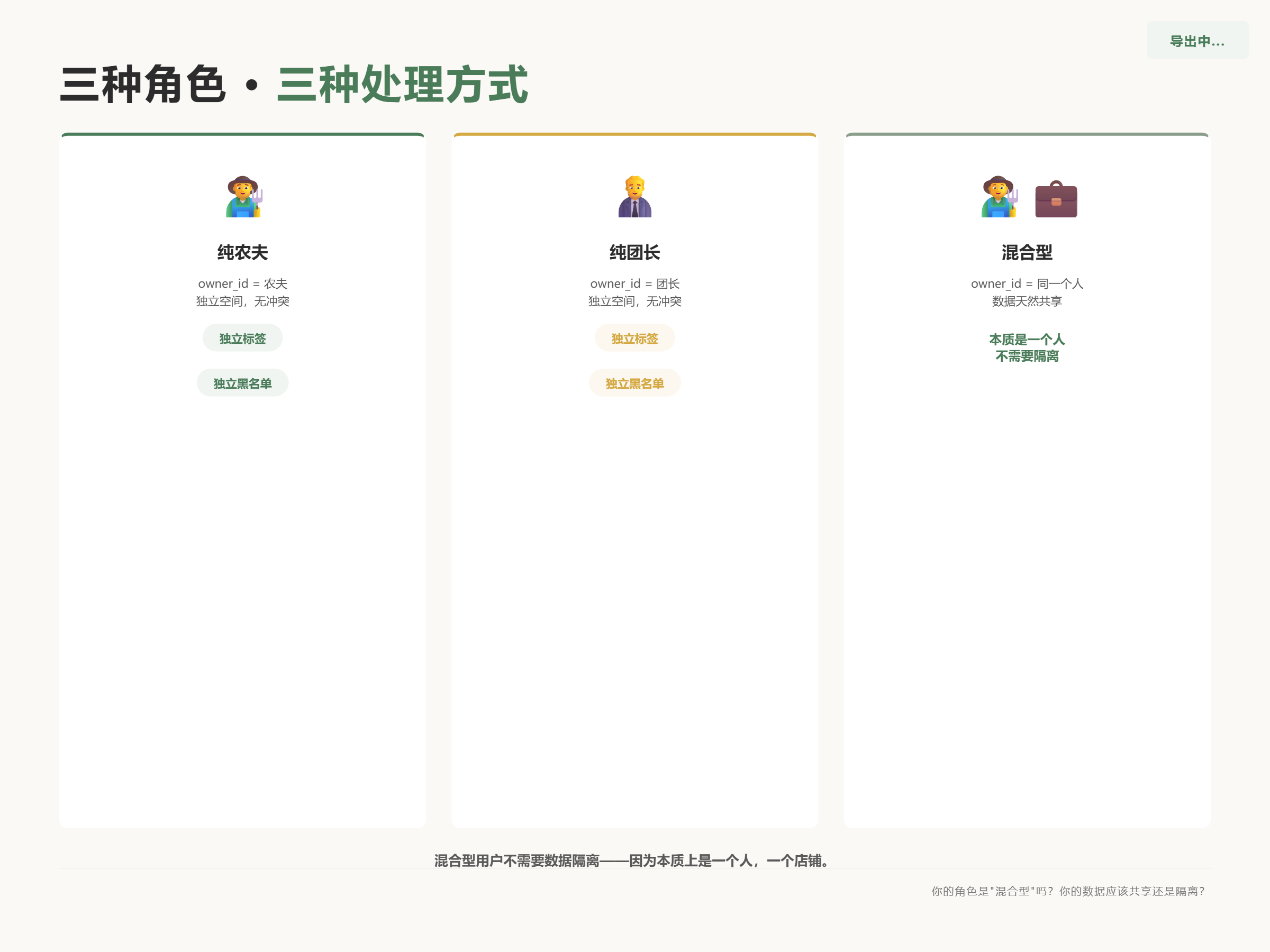The width and height of the screenshot is (1270, 952).
Task: Select the yellow 独立黑名单 pill
Action: pyautogui.click(x=634, y=383)
